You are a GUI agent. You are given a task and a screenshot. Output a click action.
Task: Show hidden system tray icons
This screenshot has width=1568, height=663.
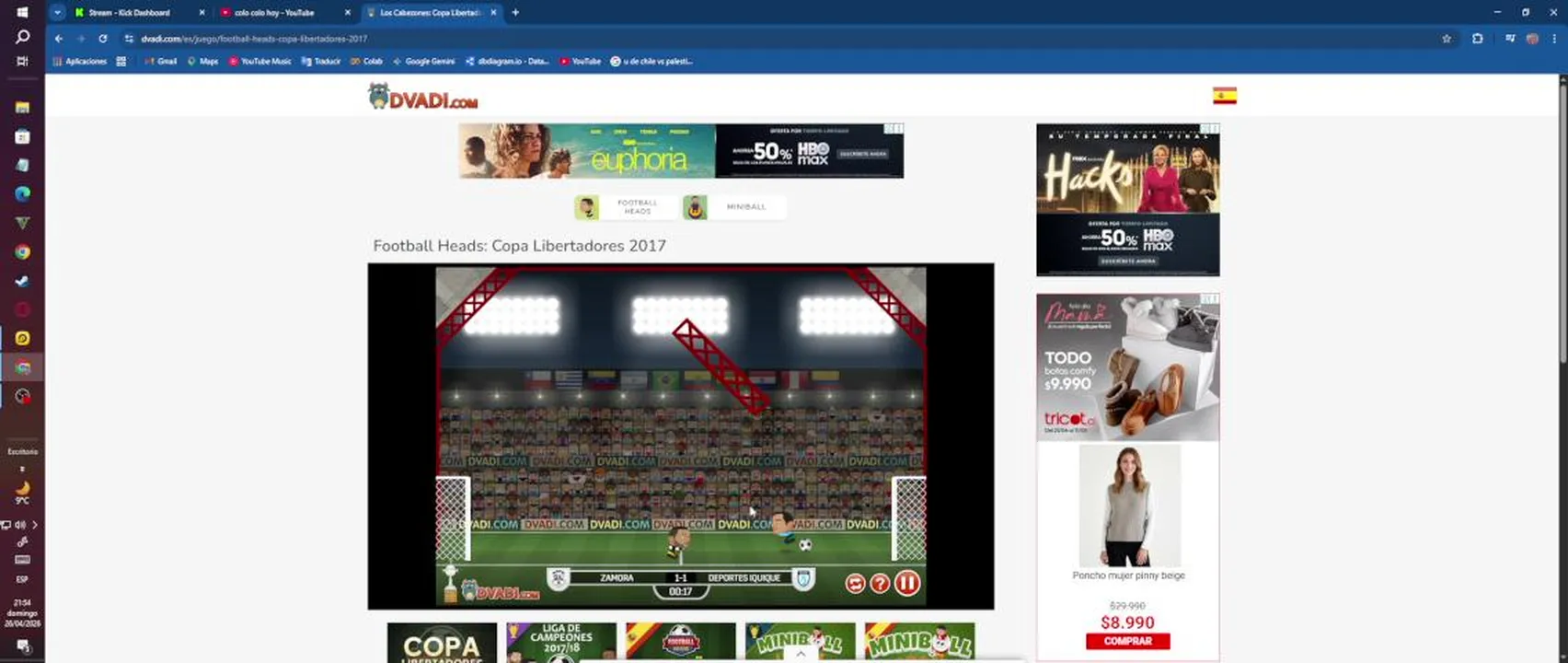tap(35, 525)
